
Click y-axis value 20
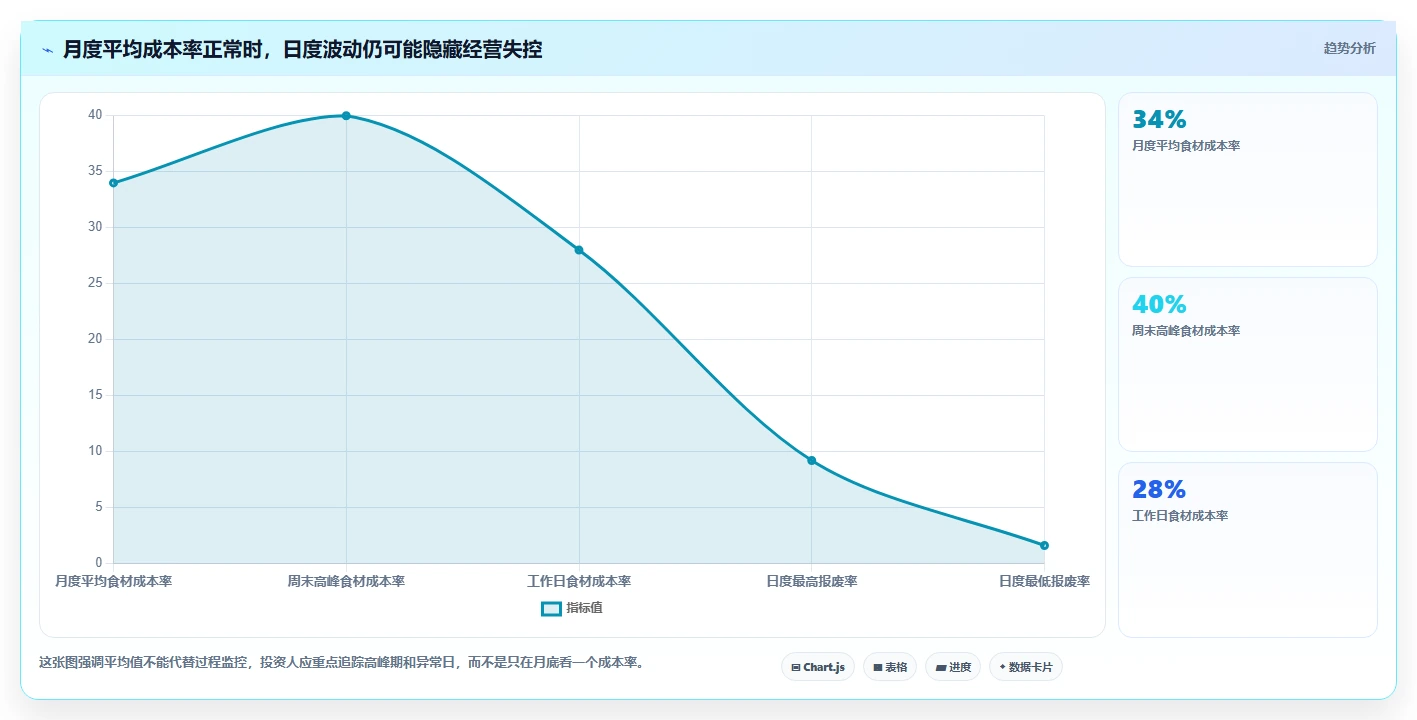[95, 339]
